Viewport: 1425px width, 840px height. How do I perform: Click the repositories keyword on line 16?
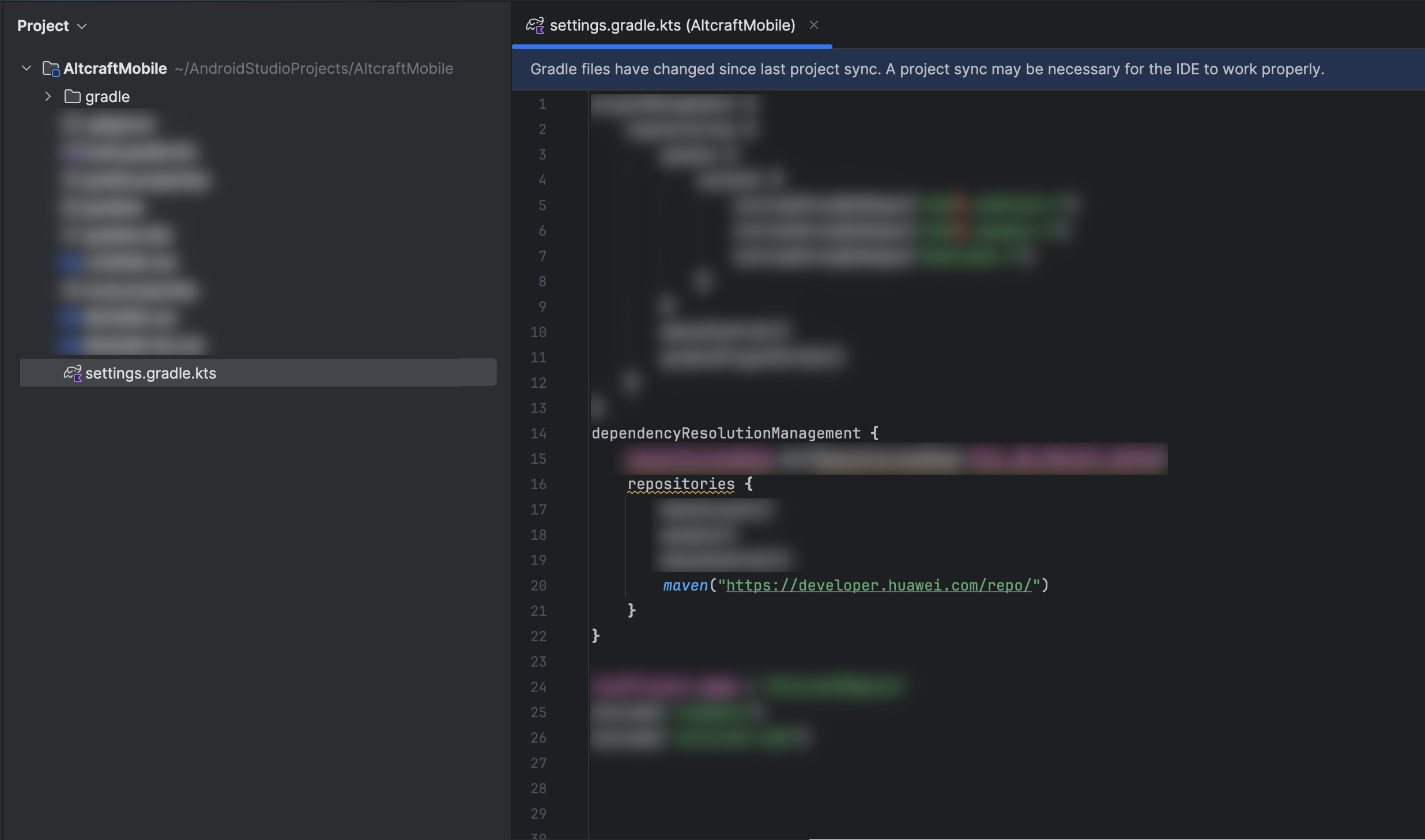coord(681,484)
